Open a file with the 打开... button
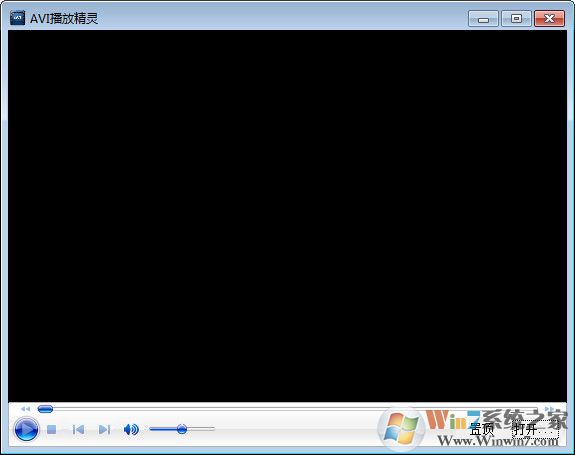 [535, 429]
